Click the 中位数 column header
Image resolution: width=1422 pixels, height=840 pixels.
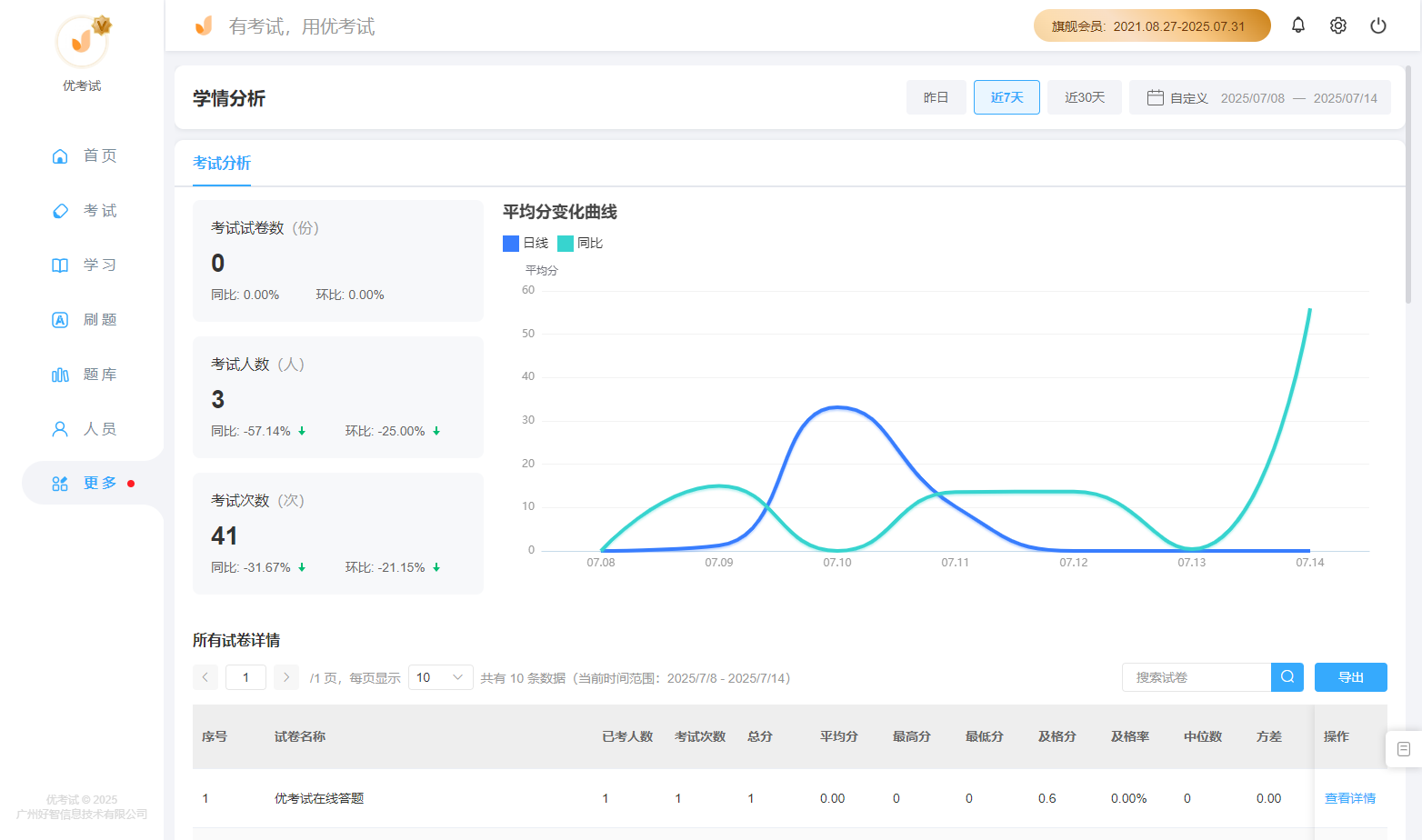1203,736
